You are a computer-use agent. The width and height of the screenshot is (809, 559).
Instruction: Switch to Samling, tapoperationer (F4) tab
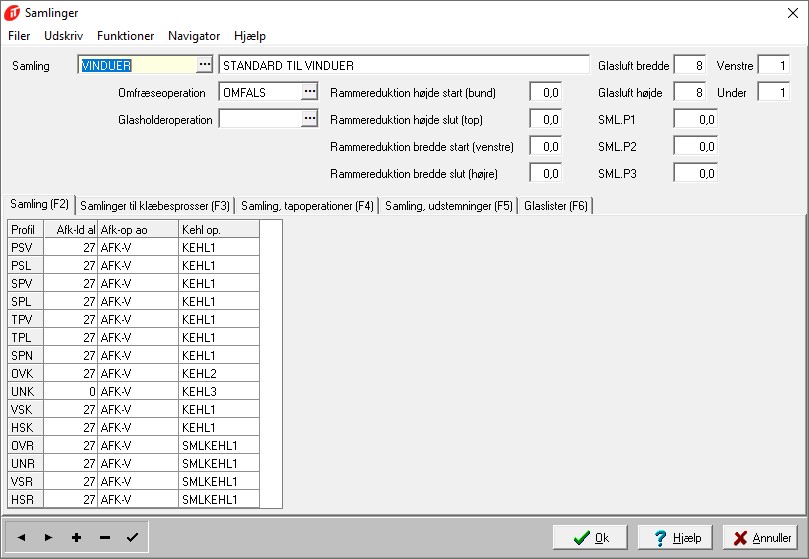pos(307,206)
